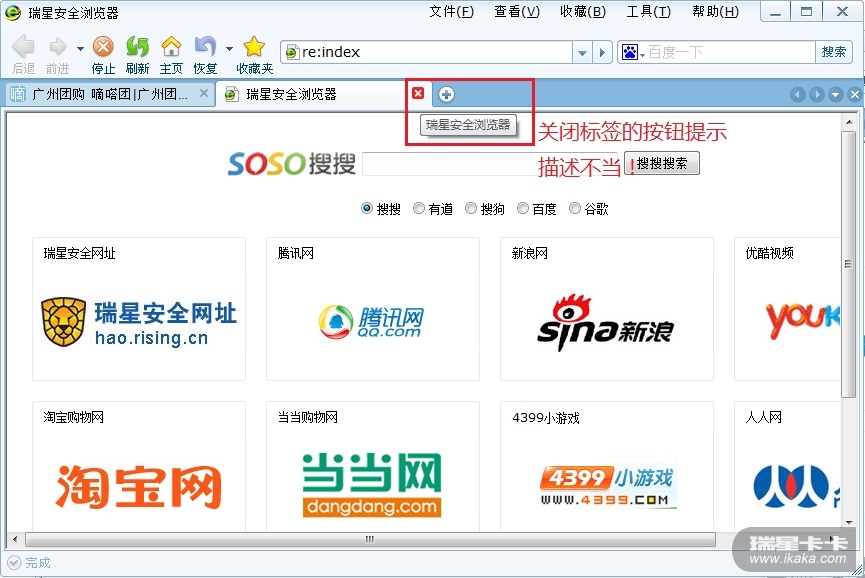
Task: Click the address bar showing re:index
Action: click(x=427, y=52)
